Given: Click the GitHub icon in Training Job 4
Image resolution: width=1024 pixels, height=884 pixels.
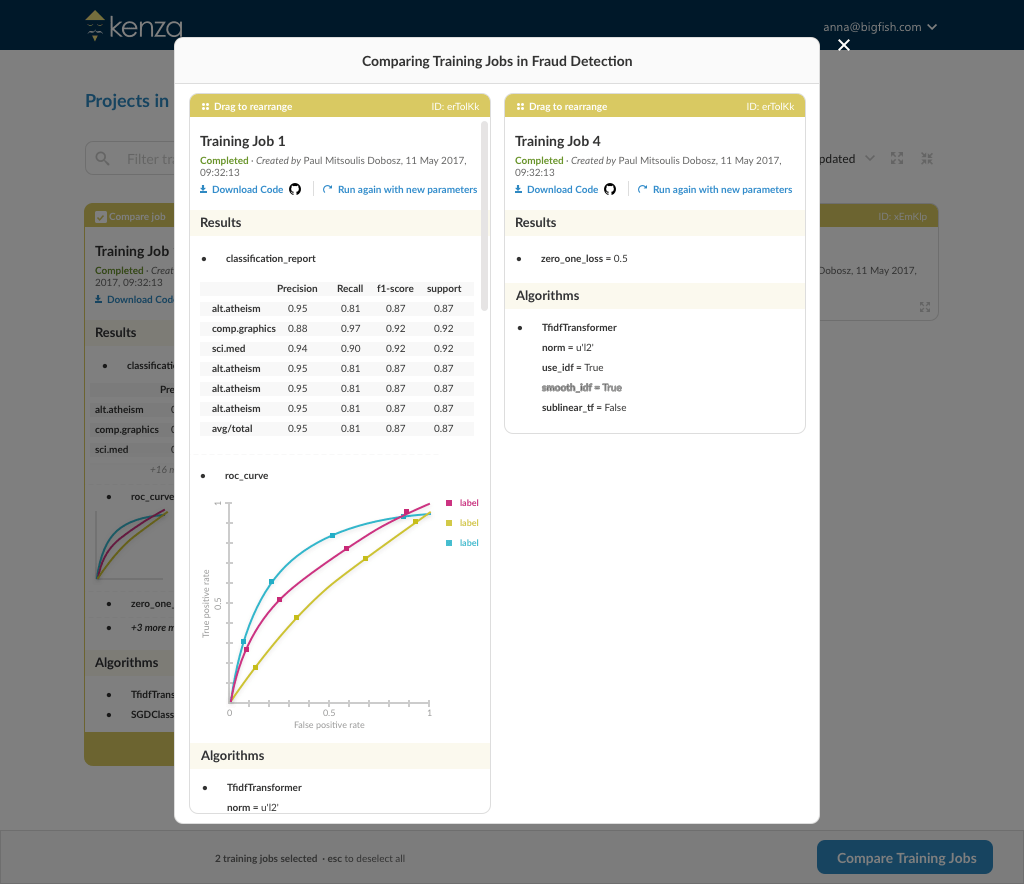Looking at the screenshot, I should coord(610,189).
